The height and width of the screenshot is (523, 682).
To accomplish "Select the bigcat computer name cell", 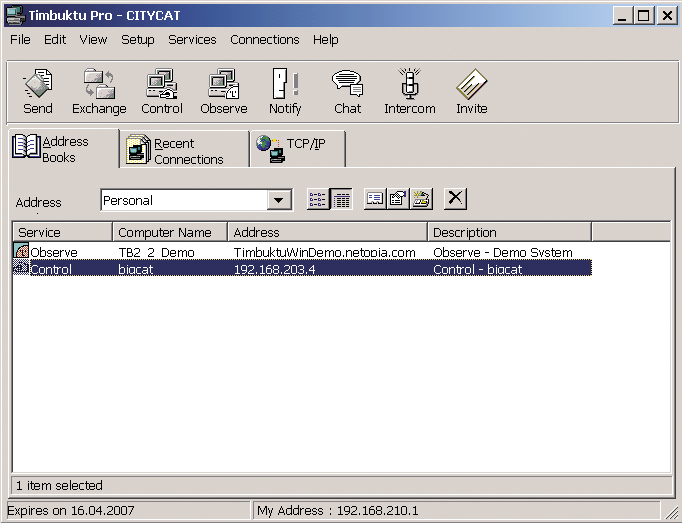I will tap(136, 269).
